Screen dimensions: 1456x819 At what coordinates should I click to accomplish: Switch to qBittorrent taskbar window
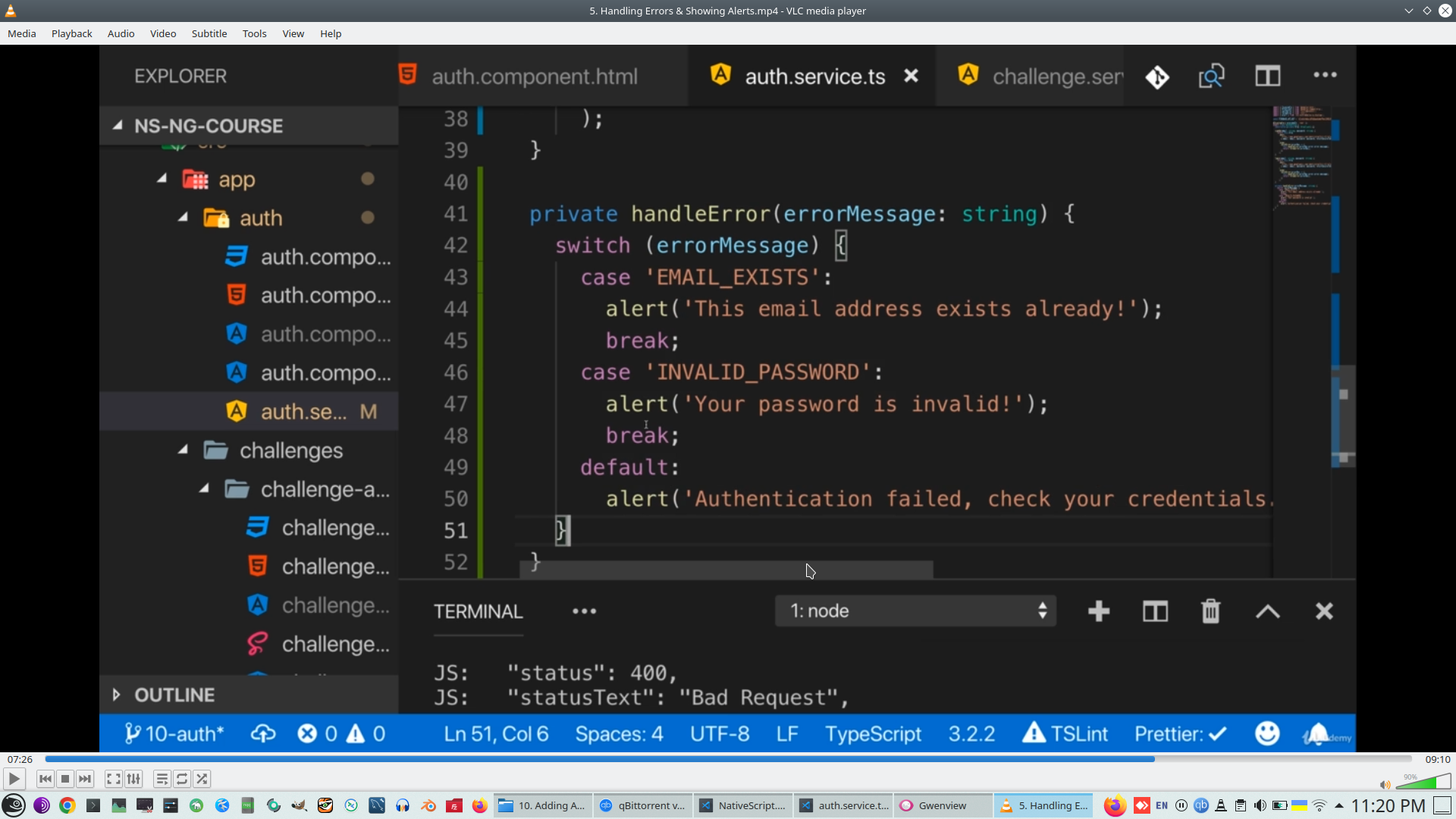[643, 805]
